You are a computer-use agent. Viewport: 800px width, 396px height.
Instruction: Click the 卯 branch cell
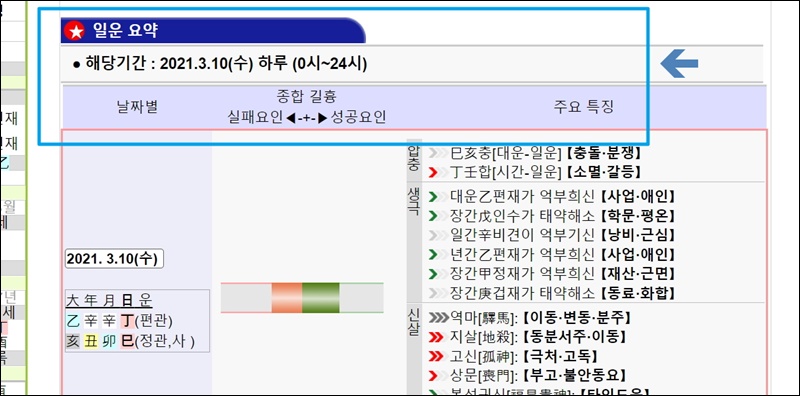click(x=109, y=340)
